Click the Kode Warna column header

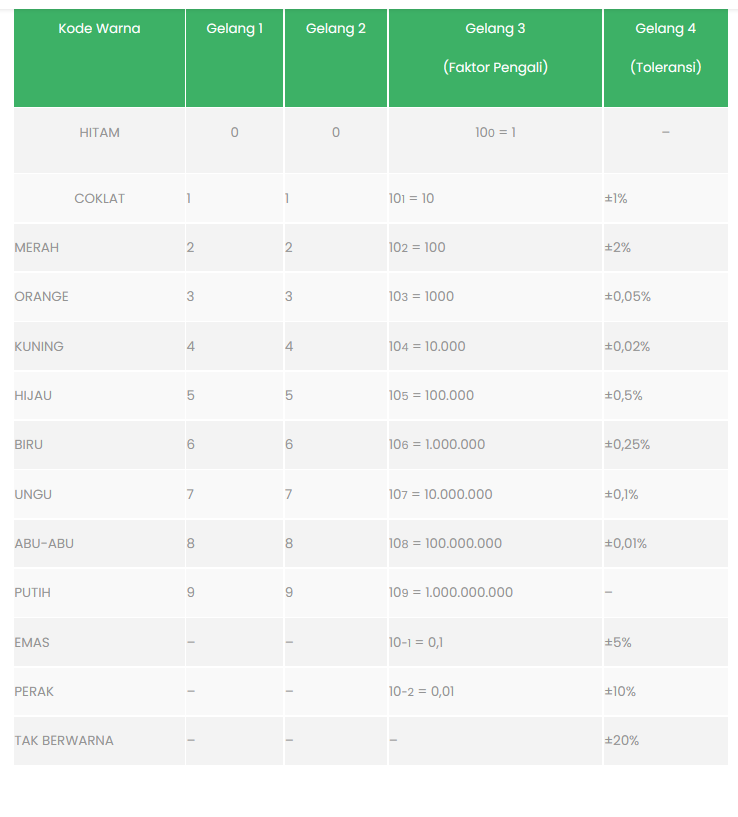pos(99,57)
